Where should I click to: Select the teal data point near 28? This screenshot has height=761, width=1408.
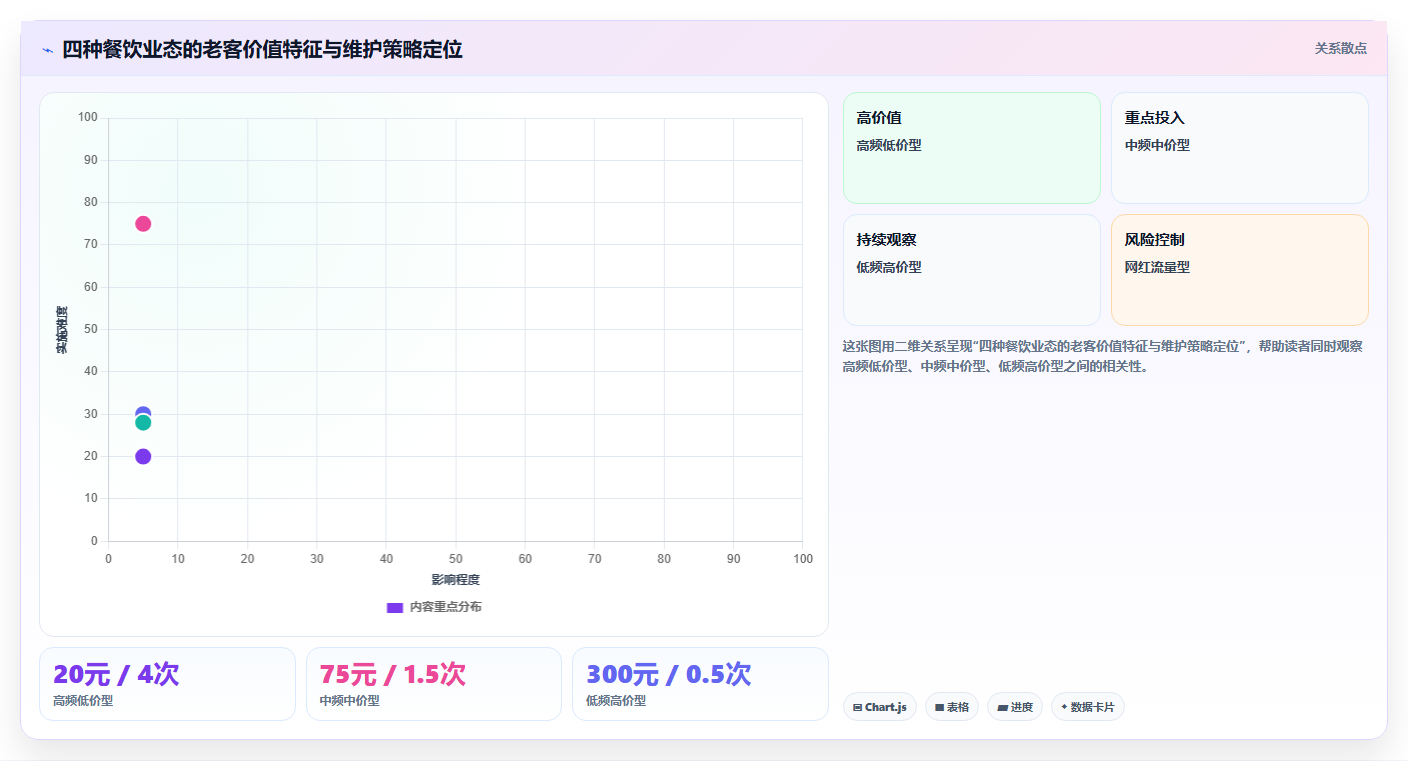pyautogui.click(x=143, y=423)
